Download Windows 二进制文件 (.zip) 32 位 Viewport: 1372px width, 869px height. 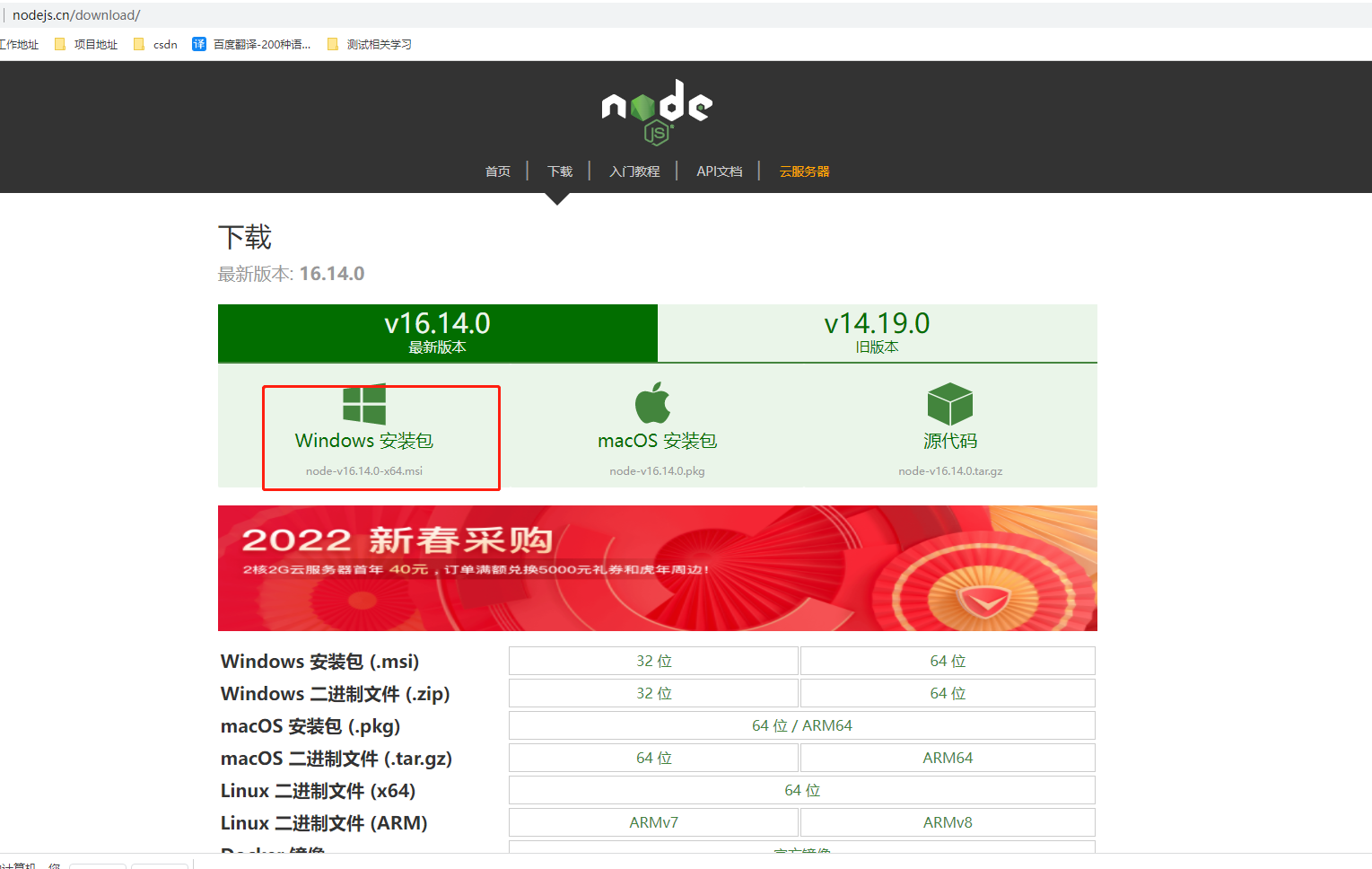pos(653,693)
